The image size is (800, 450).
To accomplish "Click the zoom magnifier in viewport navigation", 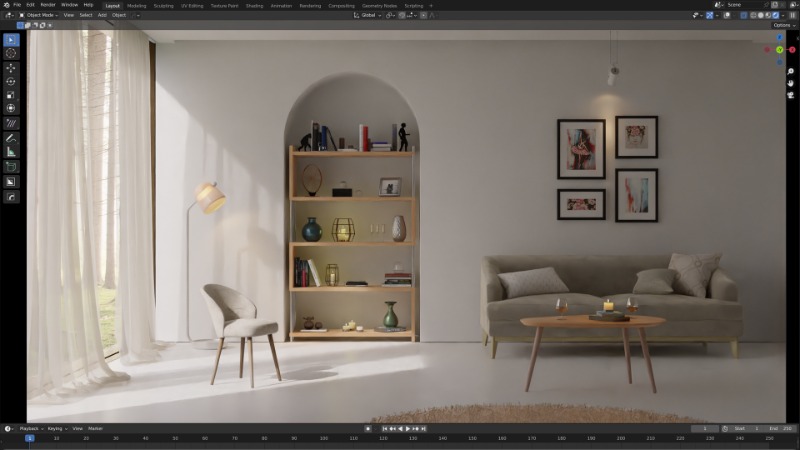I will coord(790,71).
